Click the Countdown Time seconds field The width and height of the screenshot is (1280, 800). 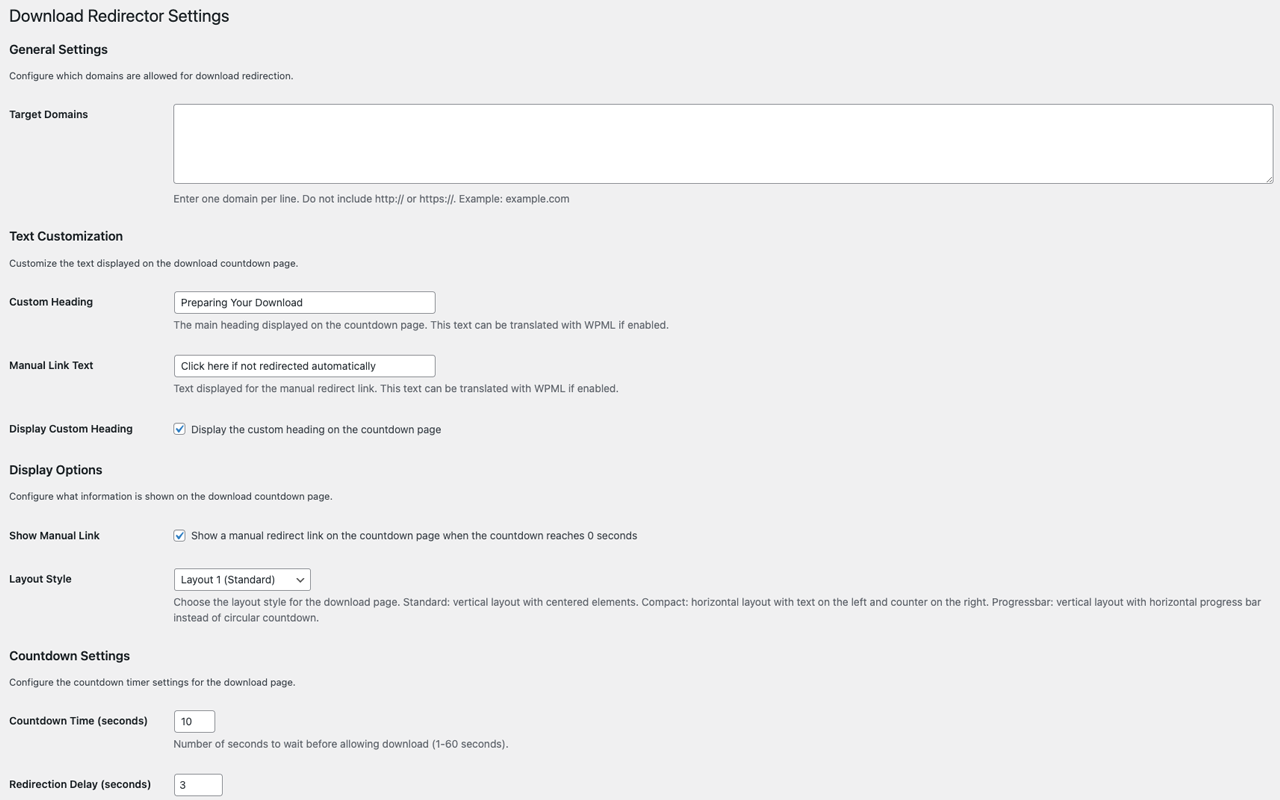[194, 721]
